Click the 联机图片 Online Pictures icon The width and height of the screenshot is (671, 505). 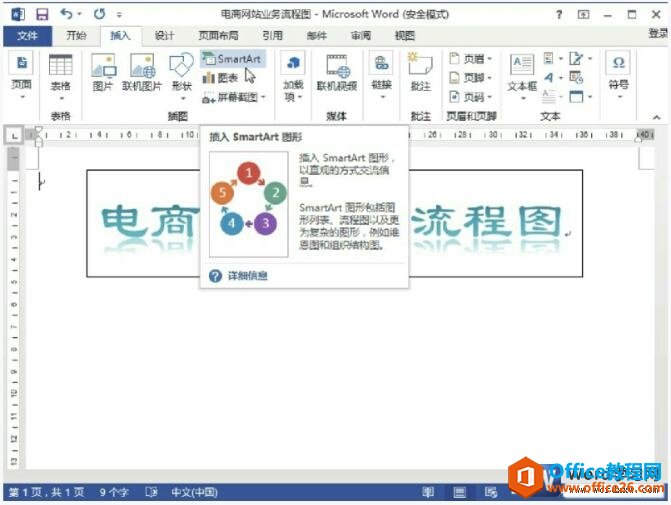(x=142, y=72)
